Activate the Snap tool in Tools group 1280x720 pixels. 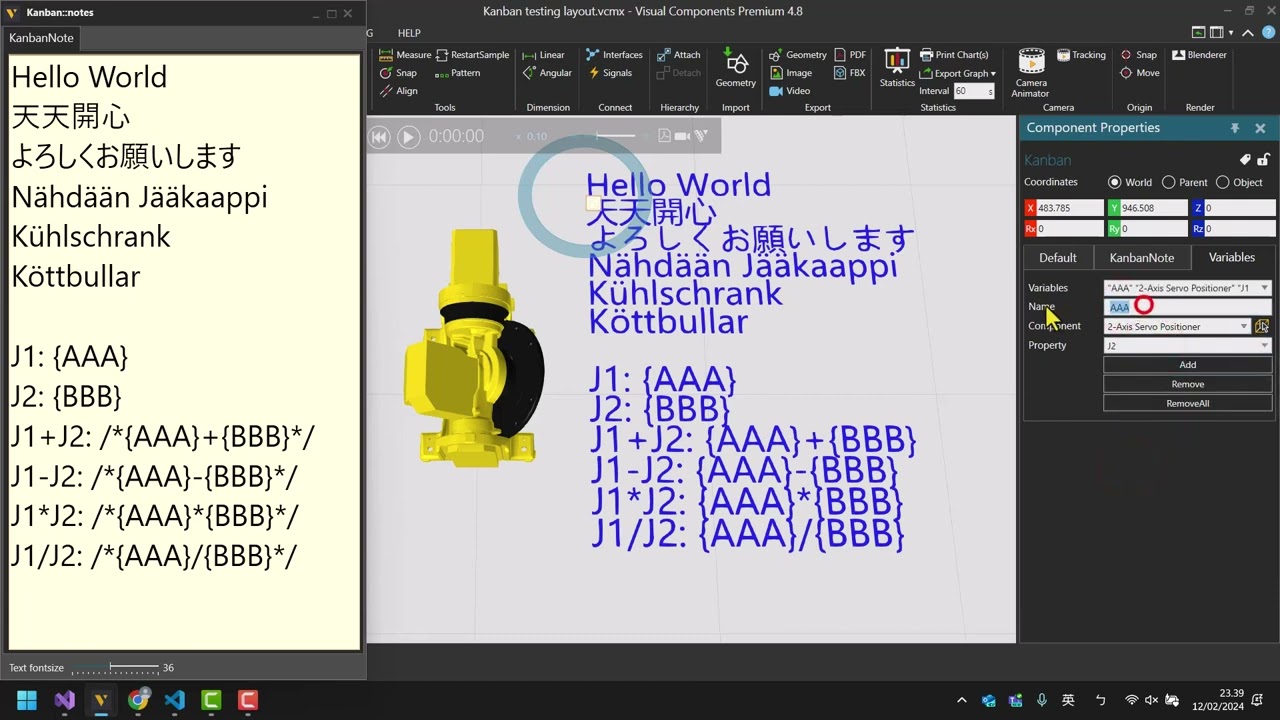398,73
